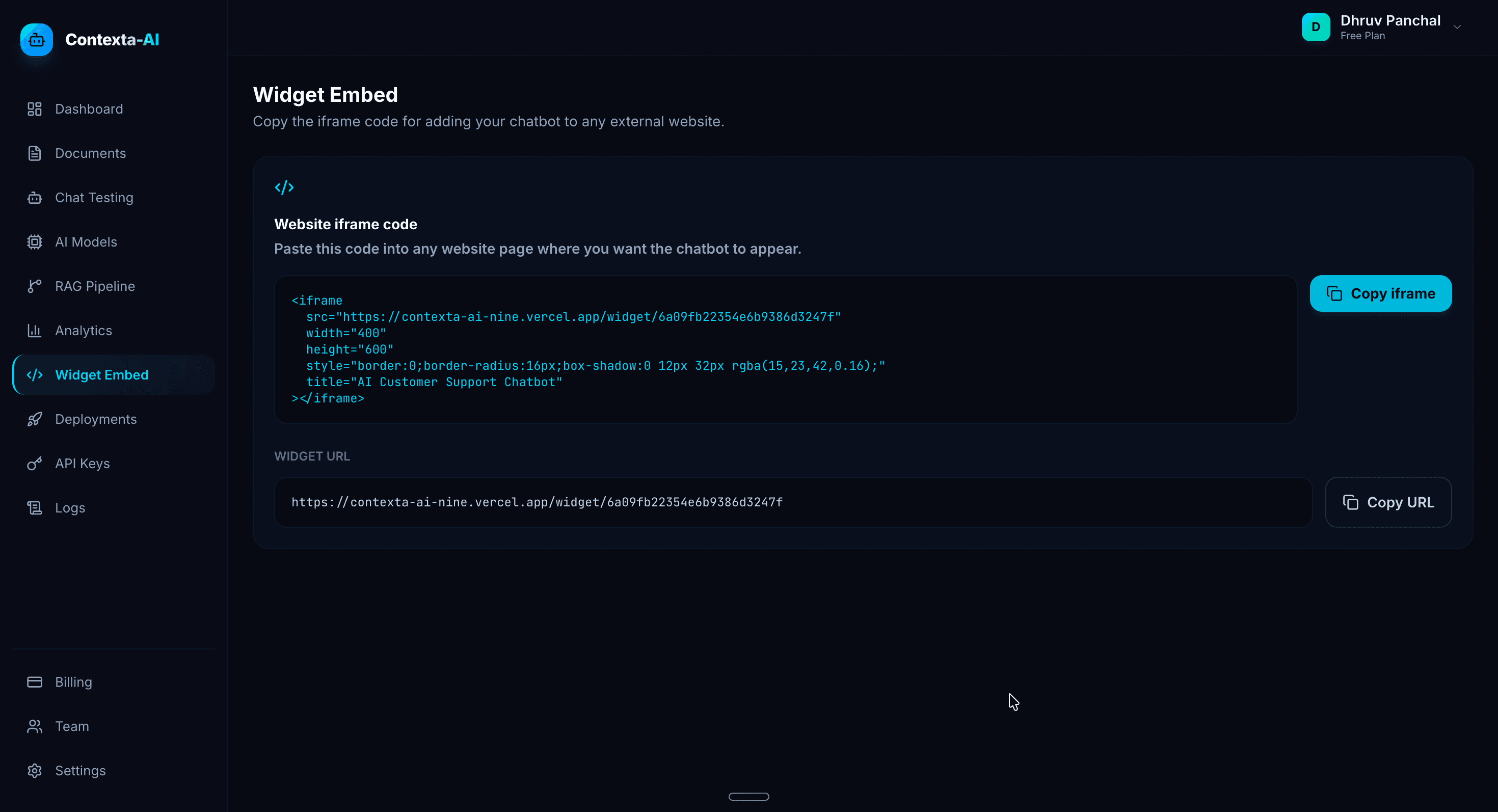Click the API Keys key icon
This screenshot has height=812, width=1498.
coord(34,463)
